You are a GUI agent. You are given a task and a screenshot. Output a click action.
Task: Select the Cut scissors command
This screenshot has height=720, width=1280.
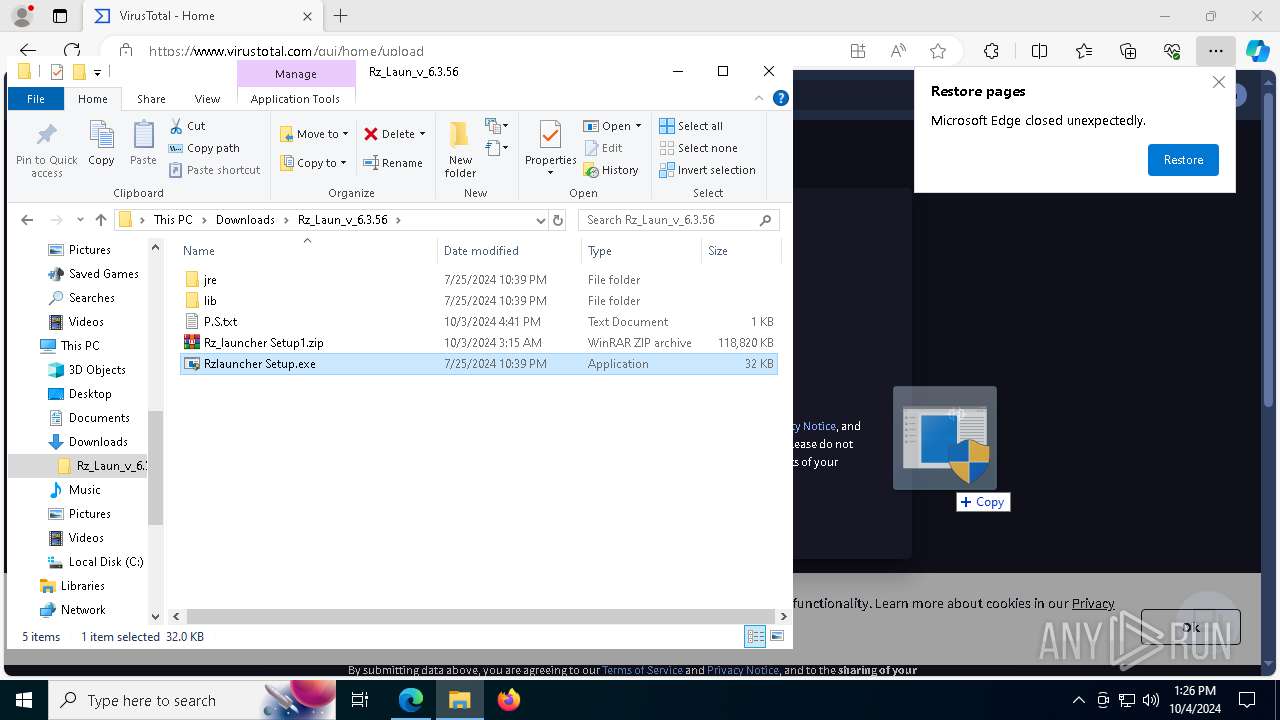coord(187,126)
